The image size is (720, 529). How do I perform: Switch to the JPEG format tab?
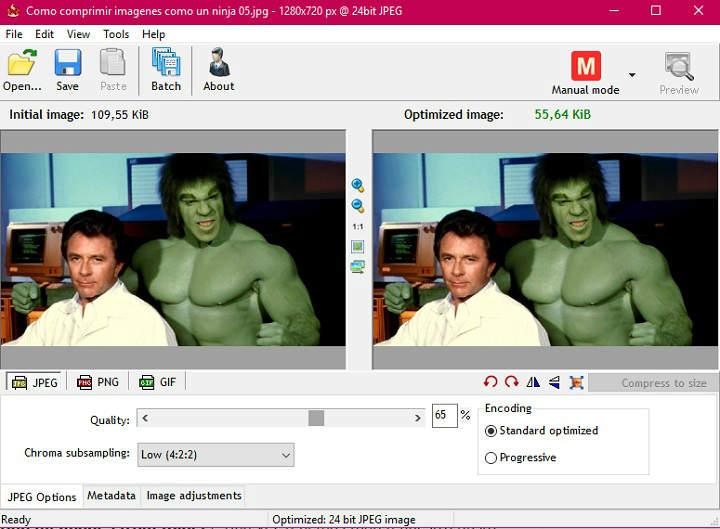pos(34,382)
